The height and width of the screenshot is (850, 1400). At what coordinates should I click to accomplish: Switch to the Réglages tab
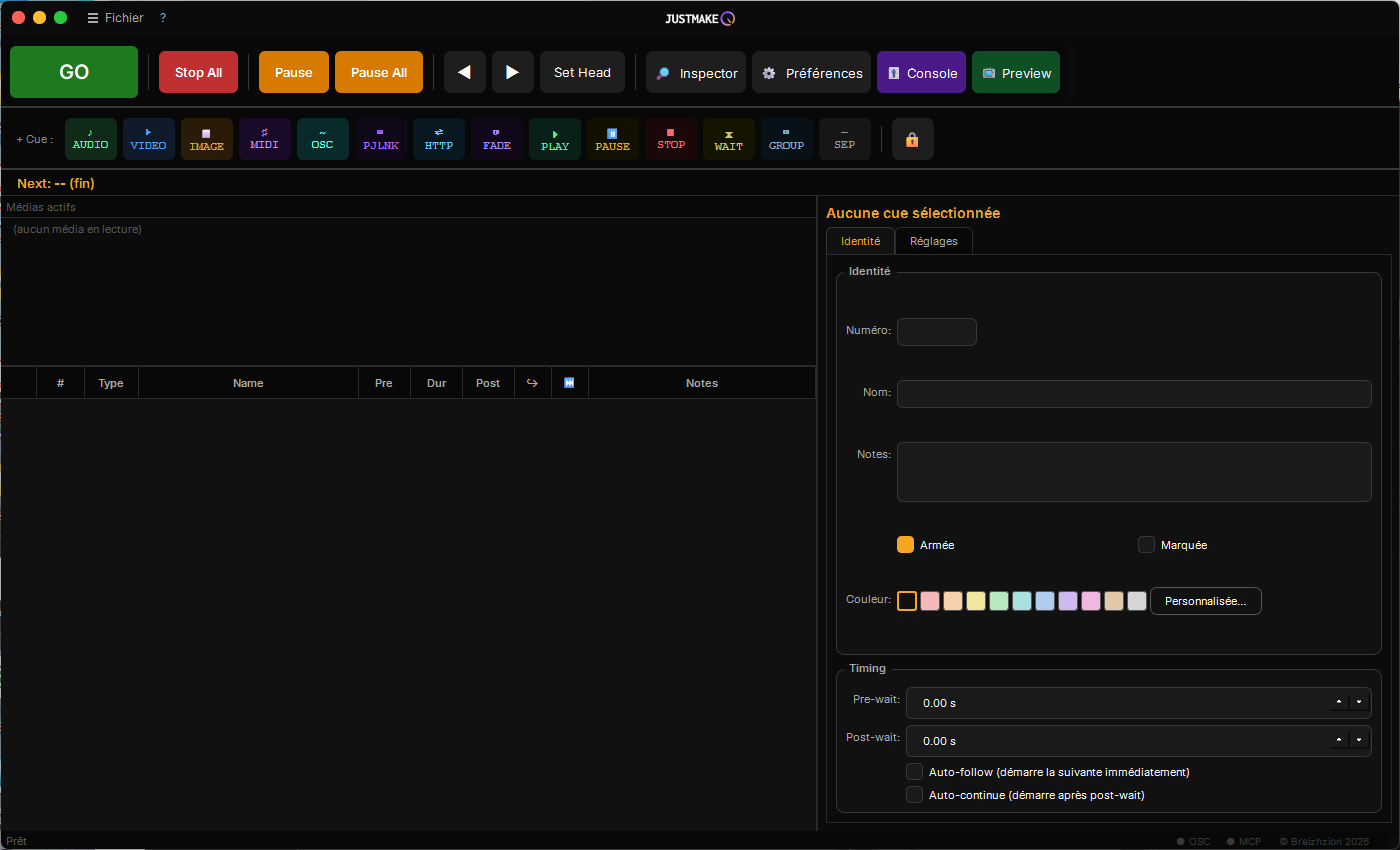point(934,241)
